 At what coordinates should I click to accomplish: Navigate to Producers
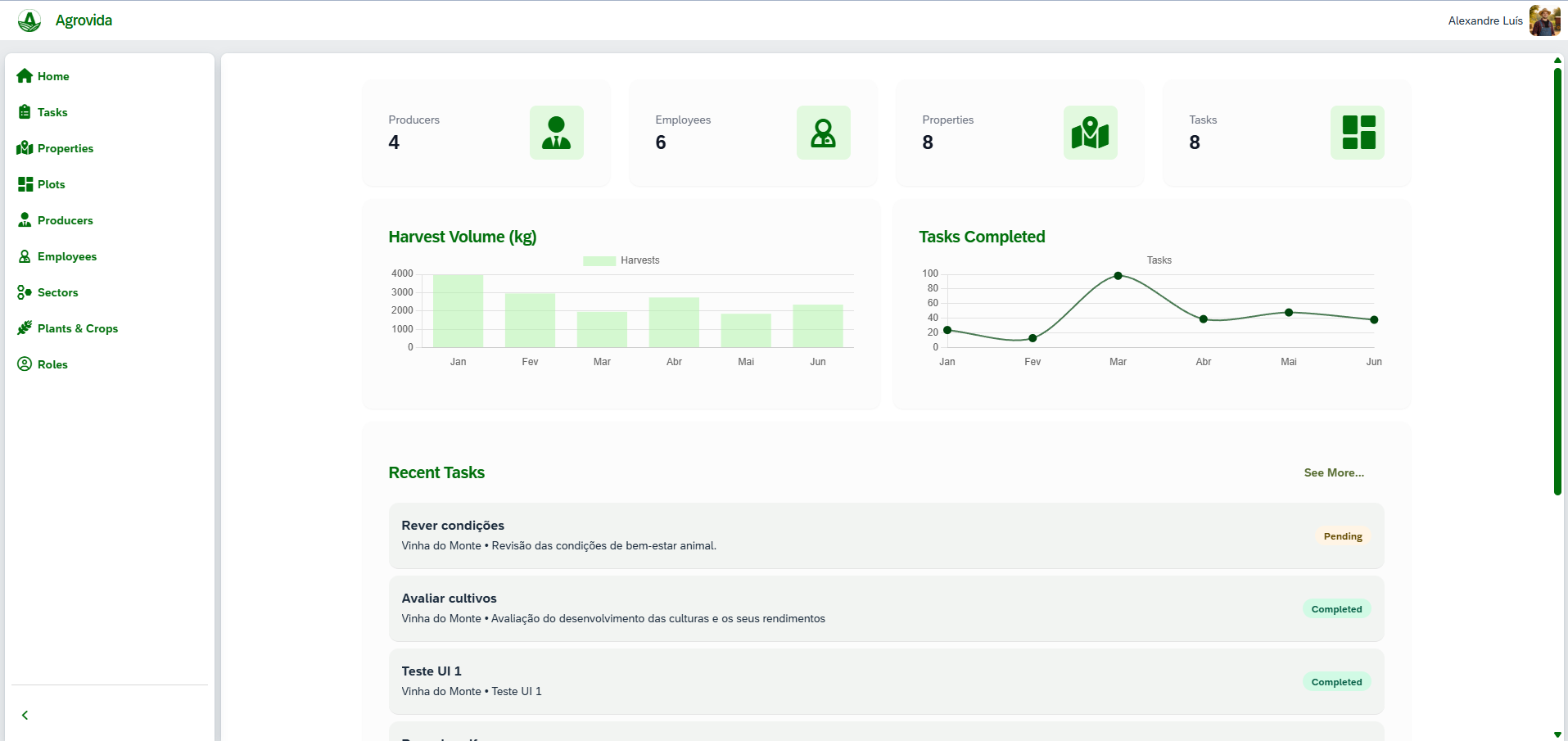[110, 220]
